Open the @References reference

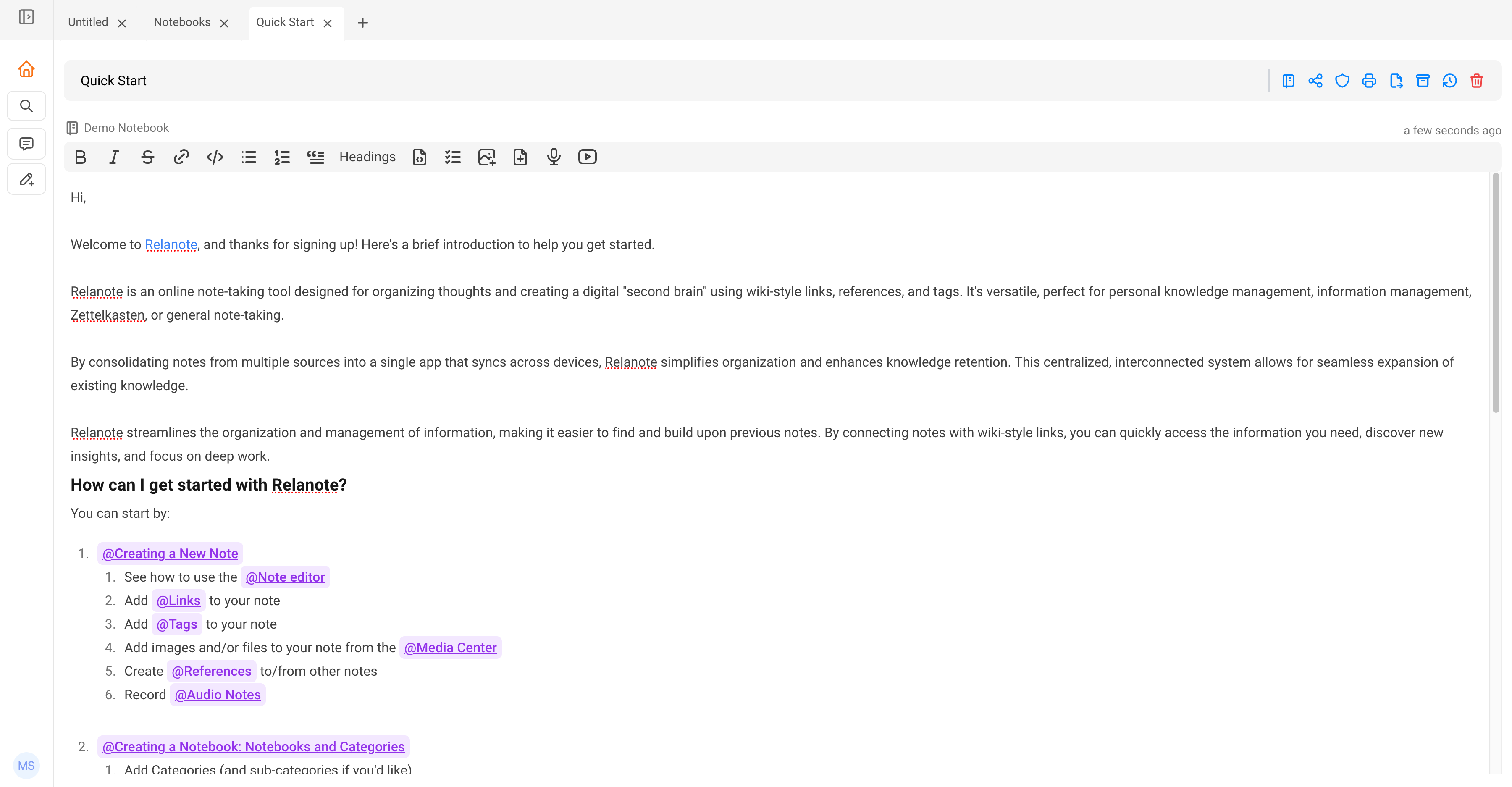pyautogui.click(x=211, y=671)
